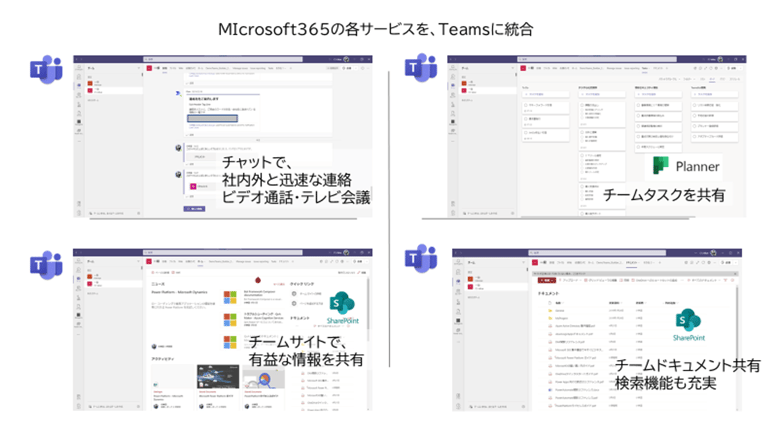Click the gray highlighted box in the chat card message

212,118
